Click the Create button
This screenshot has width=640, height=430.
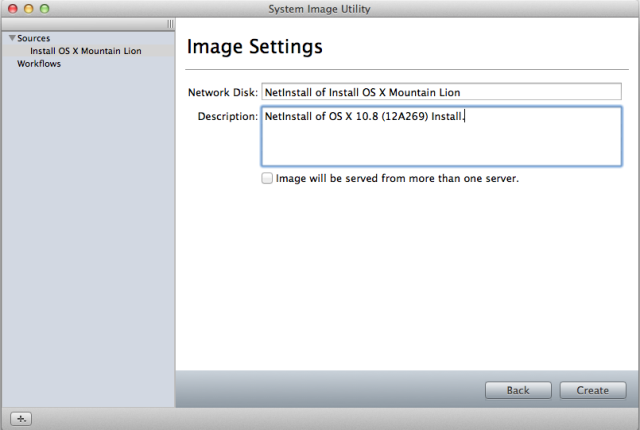(593, 390)
